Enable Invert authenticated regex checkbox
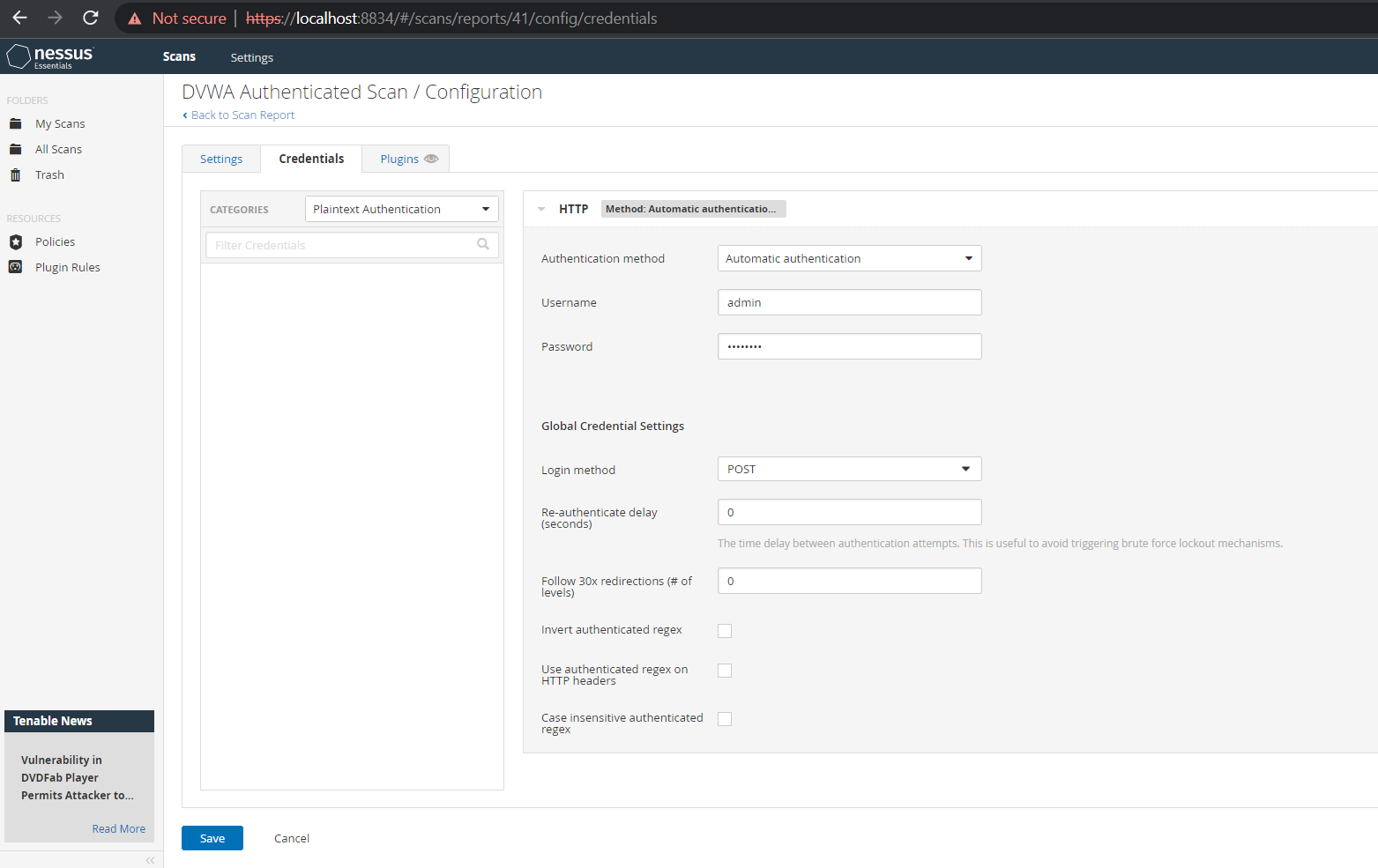 click(x=725, y=630)
